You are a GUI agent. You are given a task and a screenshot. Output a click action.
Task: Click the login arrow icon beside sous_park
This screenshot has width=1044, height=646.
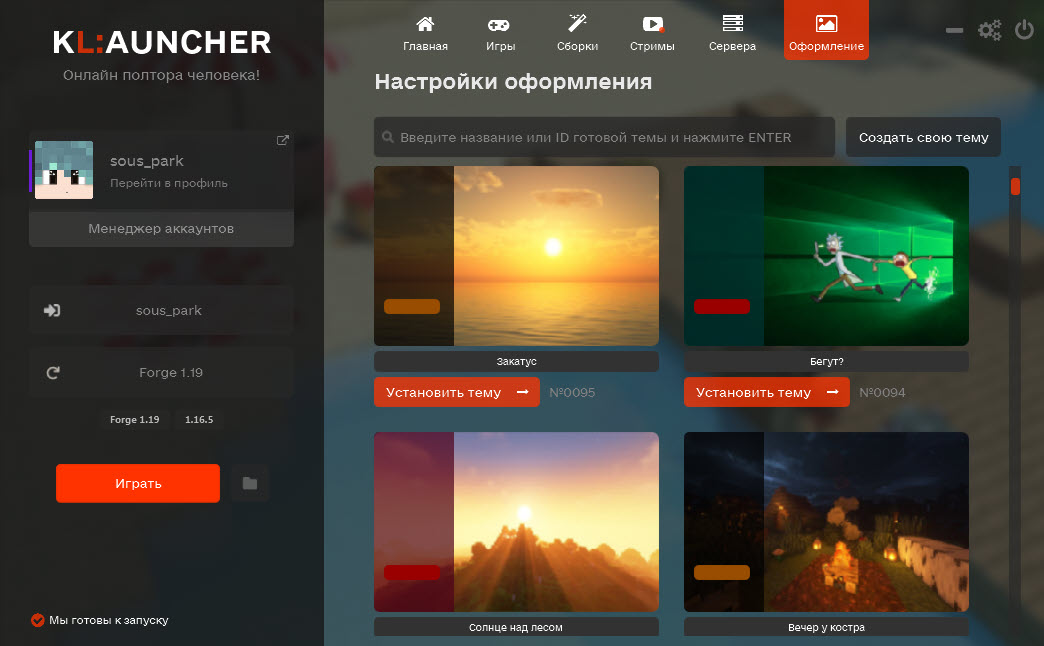pyautogui.click(x=53, y=311)
